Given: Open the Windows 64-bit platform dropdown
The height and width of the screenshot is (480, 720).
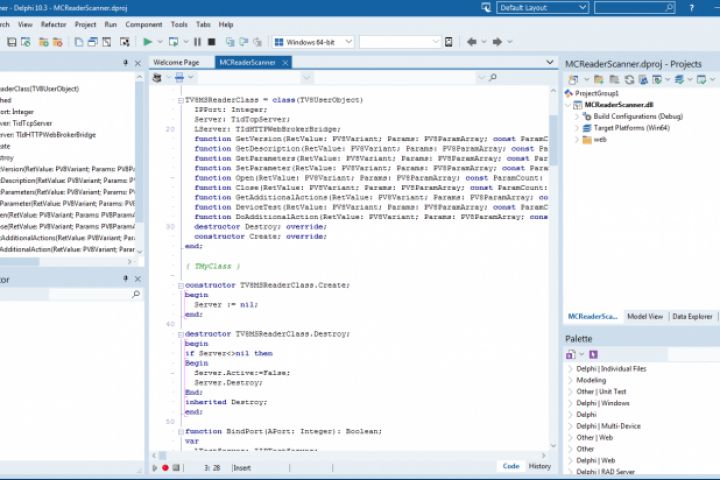Looking at the screenshot, I should coord(312,42).
